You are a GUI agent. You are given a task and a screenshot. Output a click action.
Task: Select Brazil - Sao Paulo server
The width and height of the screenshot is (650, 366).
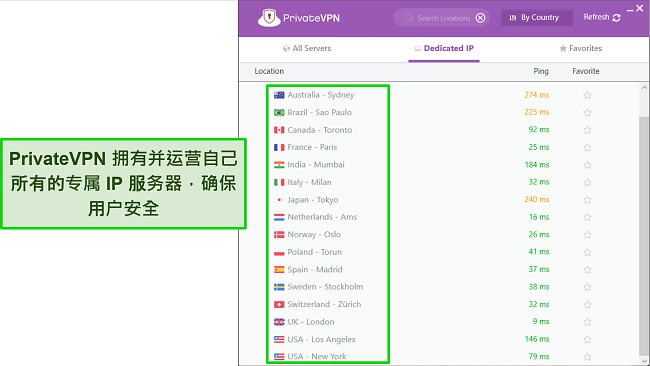(320, 112)
